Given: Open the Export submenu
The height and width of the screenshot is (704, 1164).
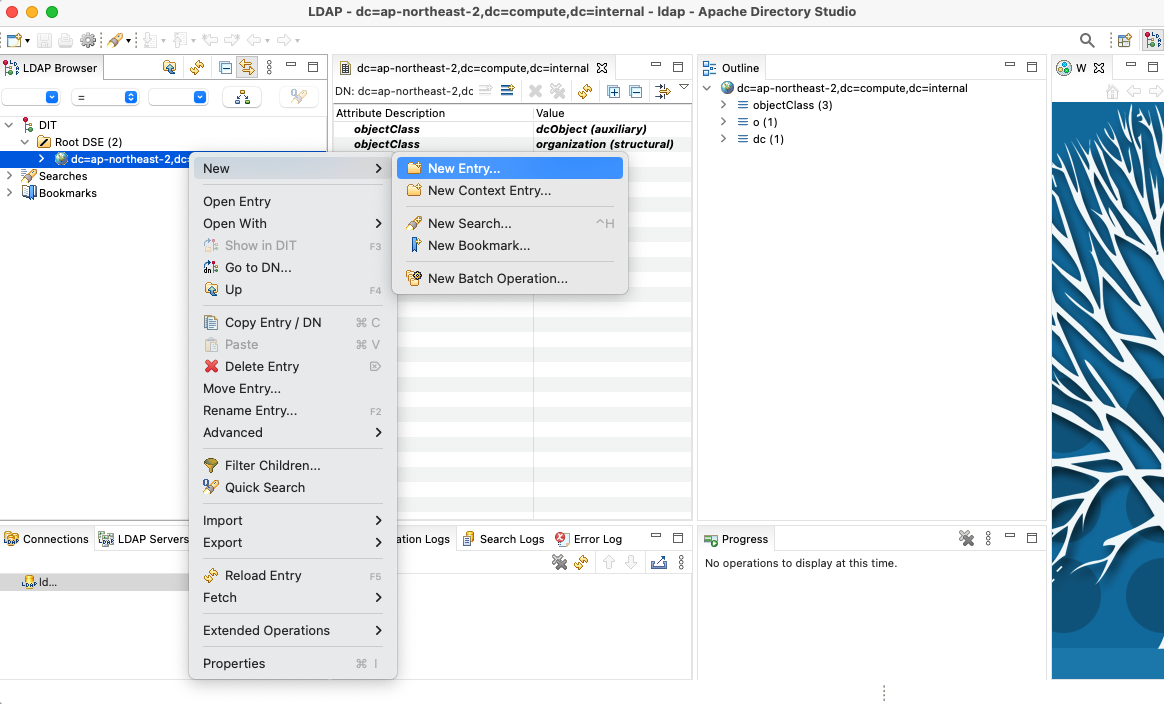Looking at the screenshot, I should point(292,543).
